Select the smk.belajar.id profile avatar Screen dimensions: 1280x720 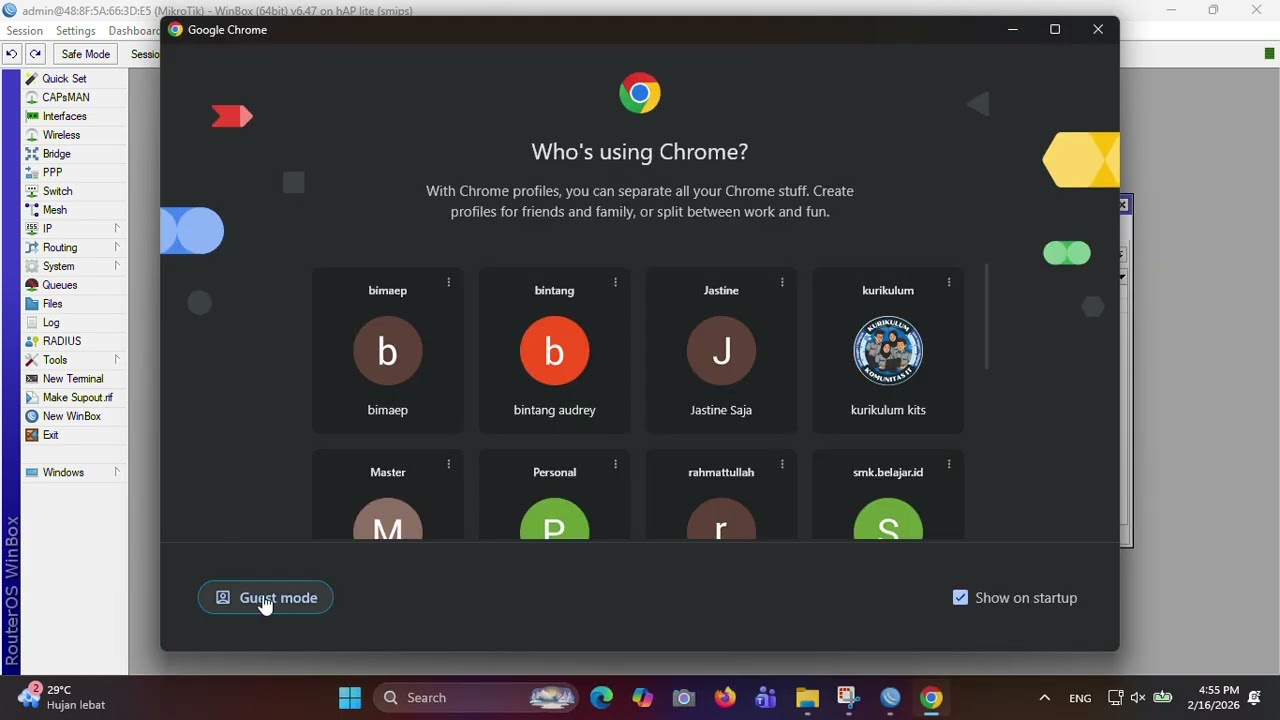[888, 520]
